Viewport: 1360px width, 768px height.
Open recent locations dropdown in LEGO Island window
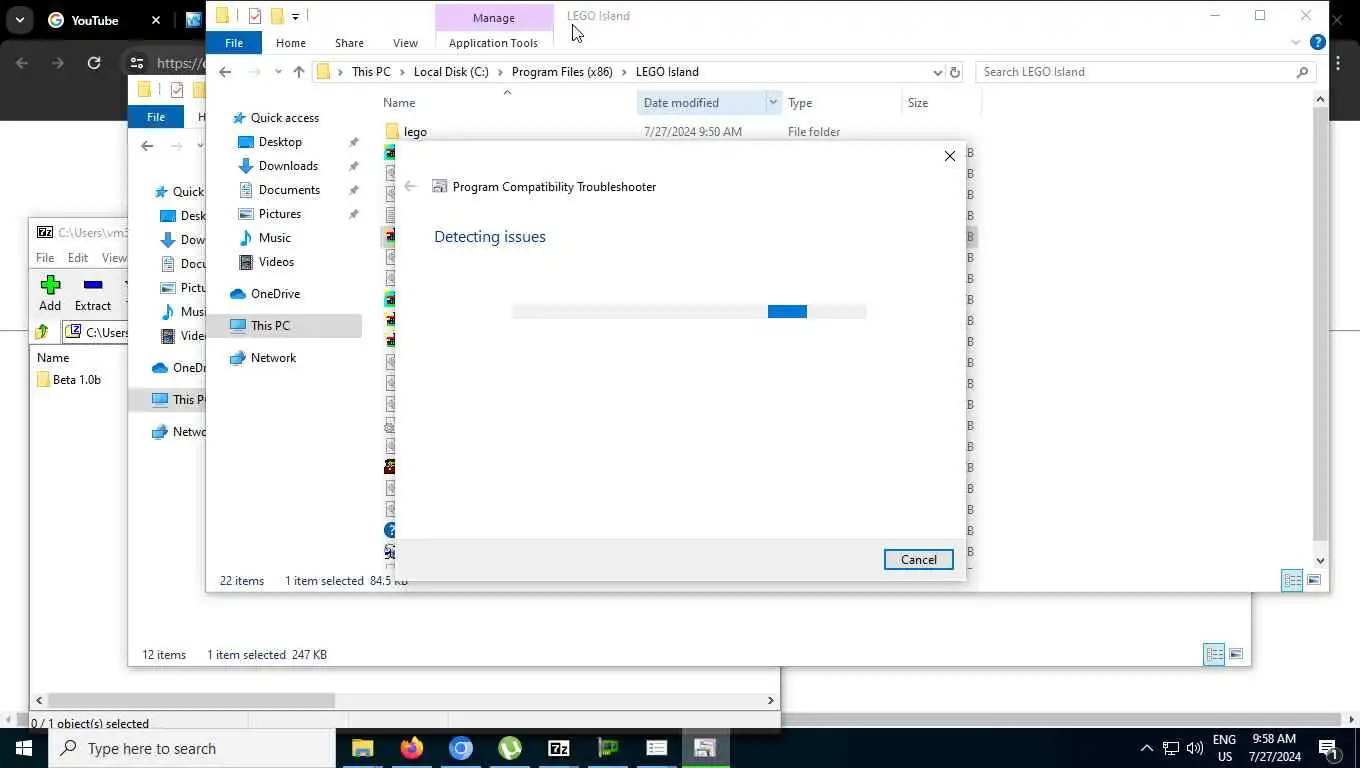[278, 72]
